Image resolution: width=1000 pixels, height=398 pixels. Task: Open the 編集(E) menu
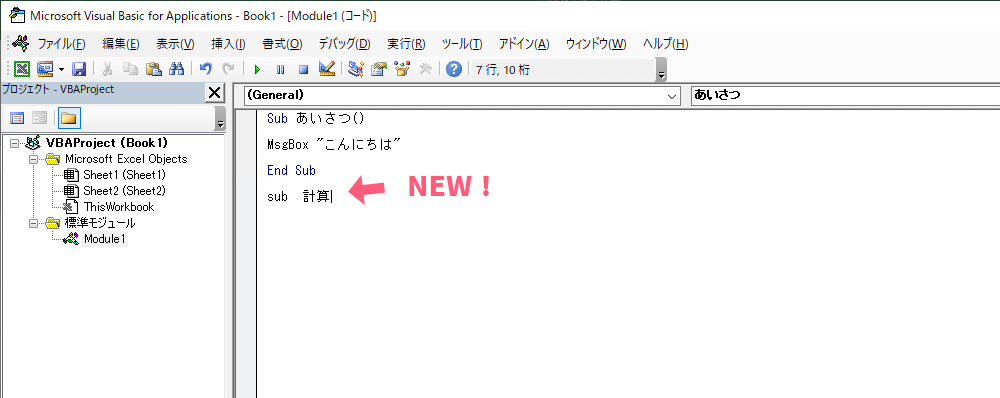coord(121,44)
